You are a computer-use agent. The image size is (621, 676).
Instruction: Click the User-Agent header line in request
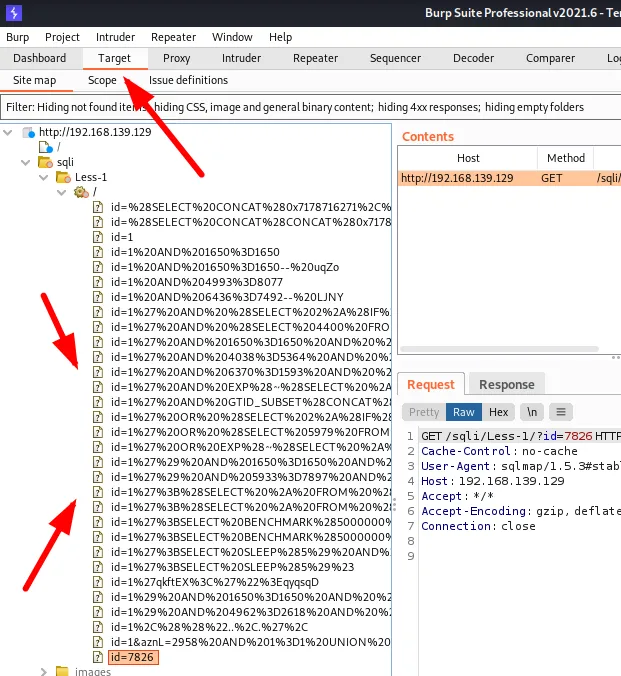tap(521, 466)
